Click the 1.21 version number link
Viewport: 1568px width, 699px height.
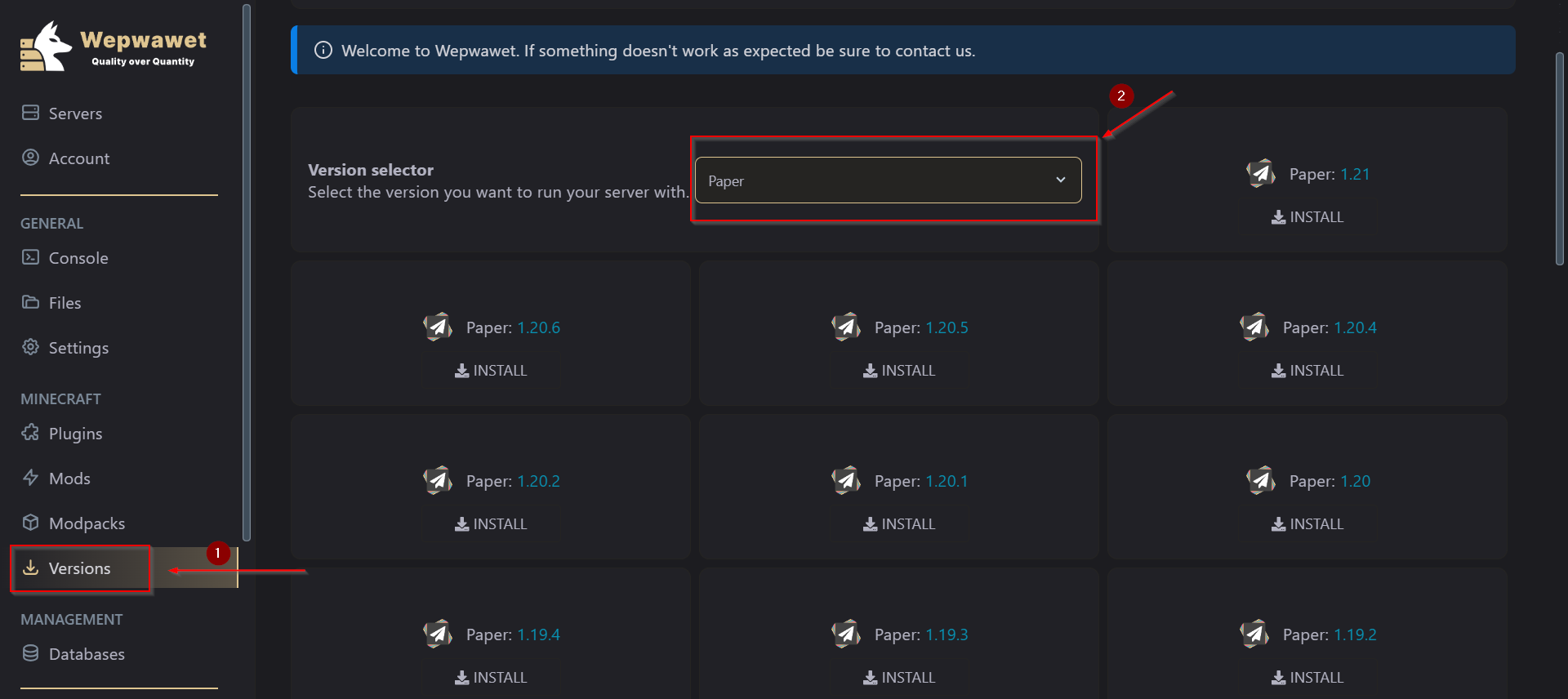(x=1355, y=174)
